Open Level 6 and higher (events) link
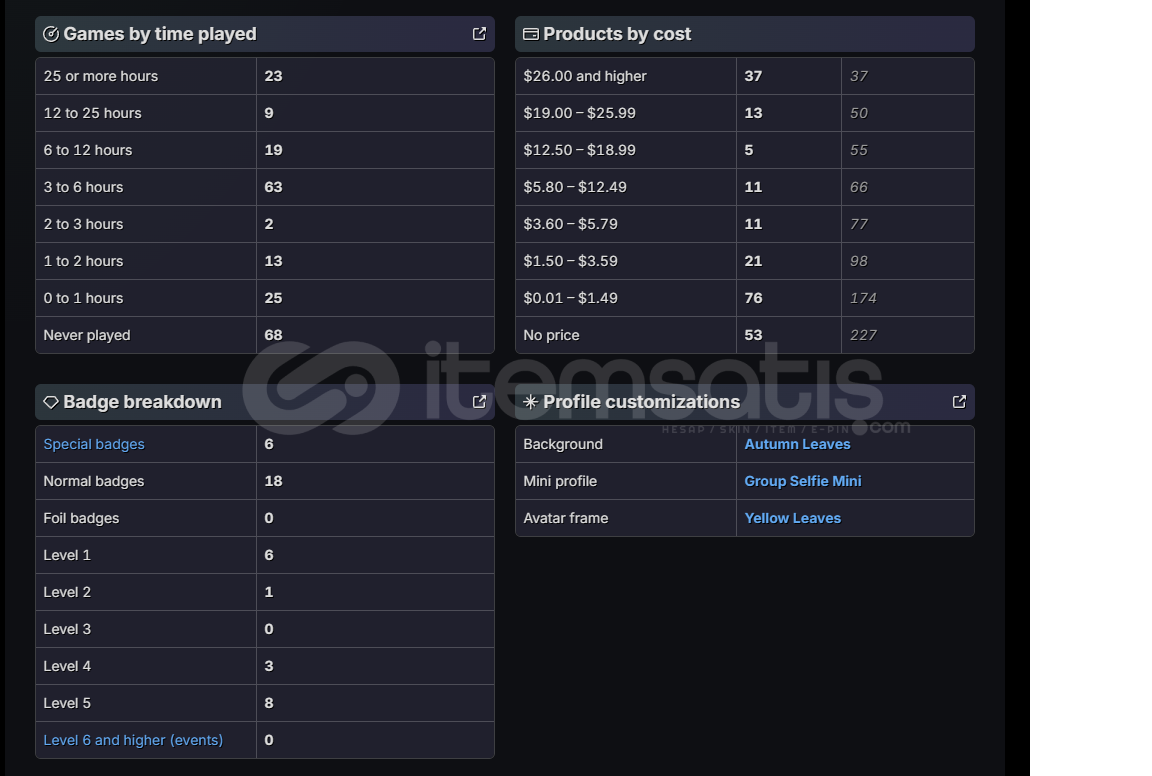This screenshot has height=776, width=1152. coord(133,740)
